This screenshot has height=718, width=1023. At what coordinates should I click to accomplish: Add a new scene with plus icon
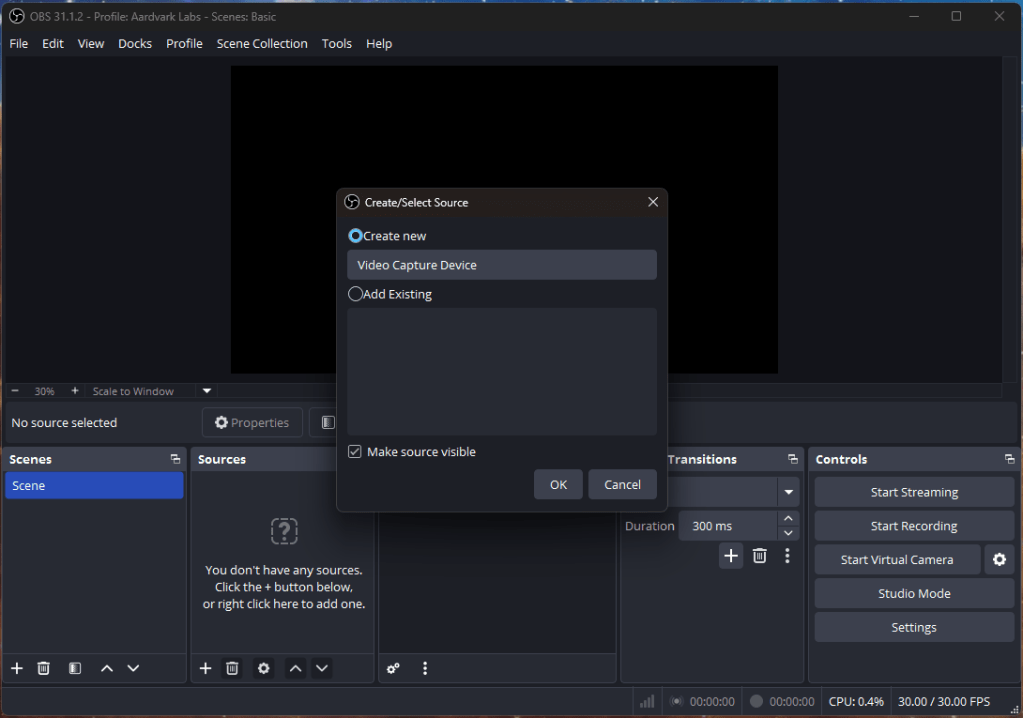(x=16, y=668)
